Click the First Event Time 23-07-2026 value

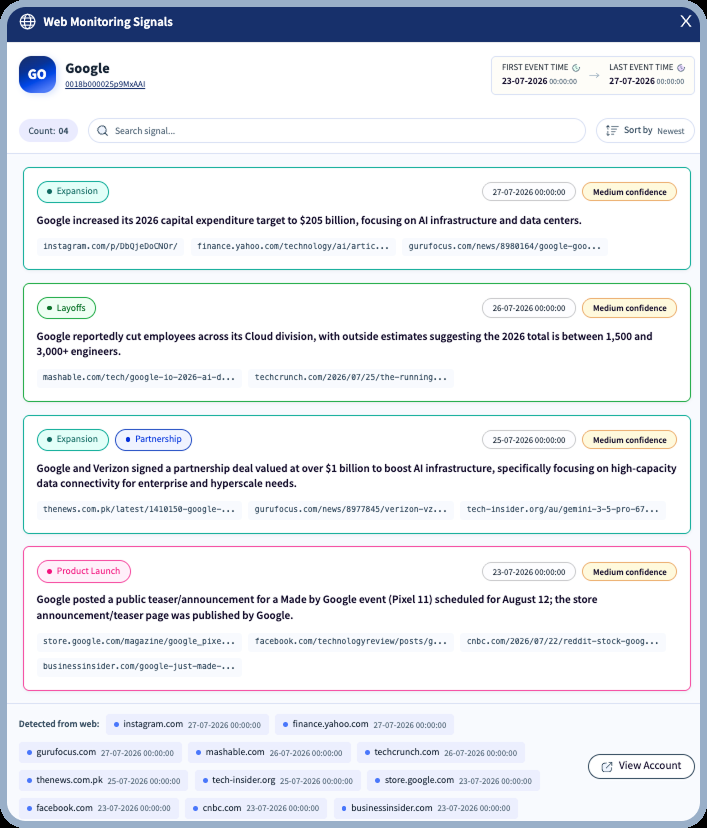(x=539, y=81)
